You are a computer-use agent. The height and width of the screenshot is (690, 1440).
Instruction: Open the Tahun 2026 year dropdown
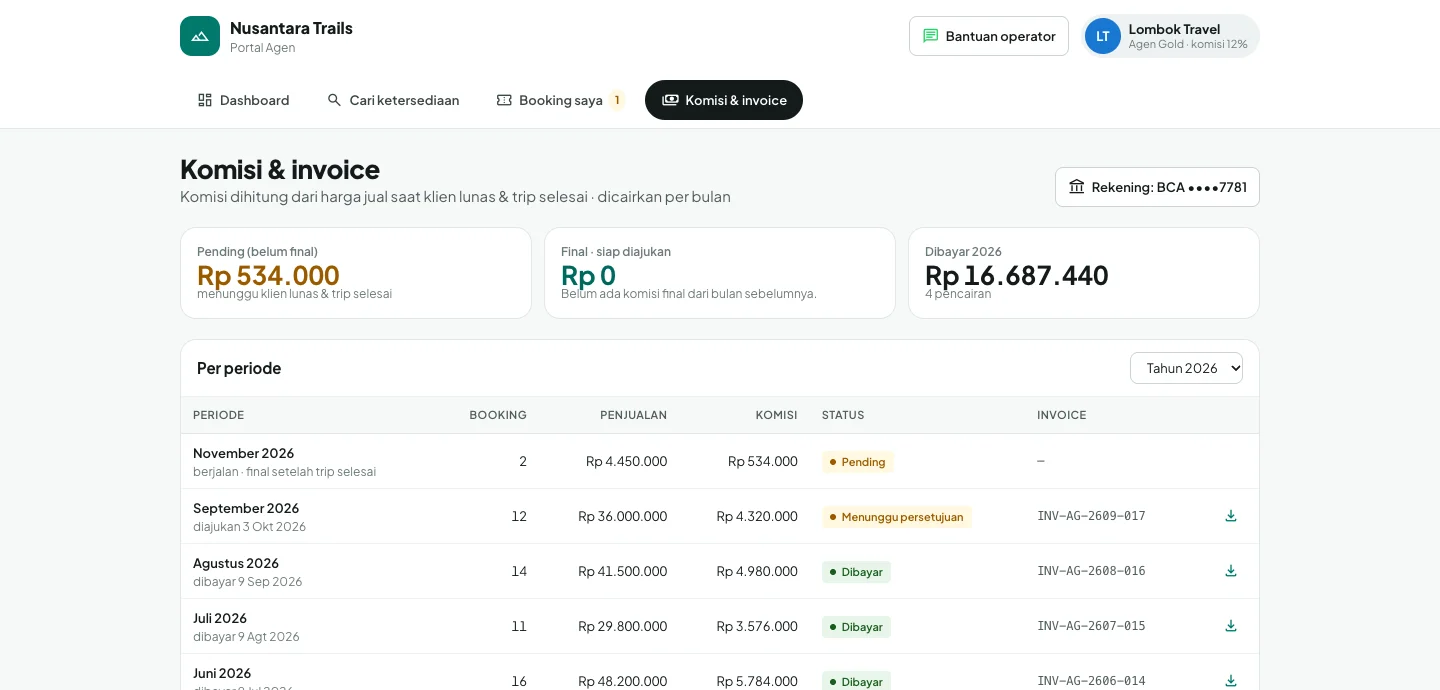1186,368
